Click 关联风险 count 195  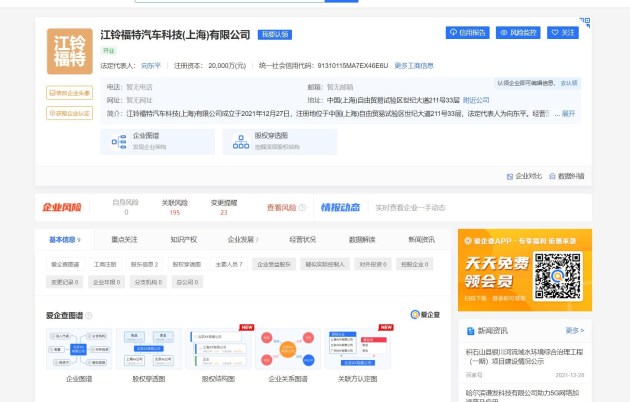tap(175, 212)
